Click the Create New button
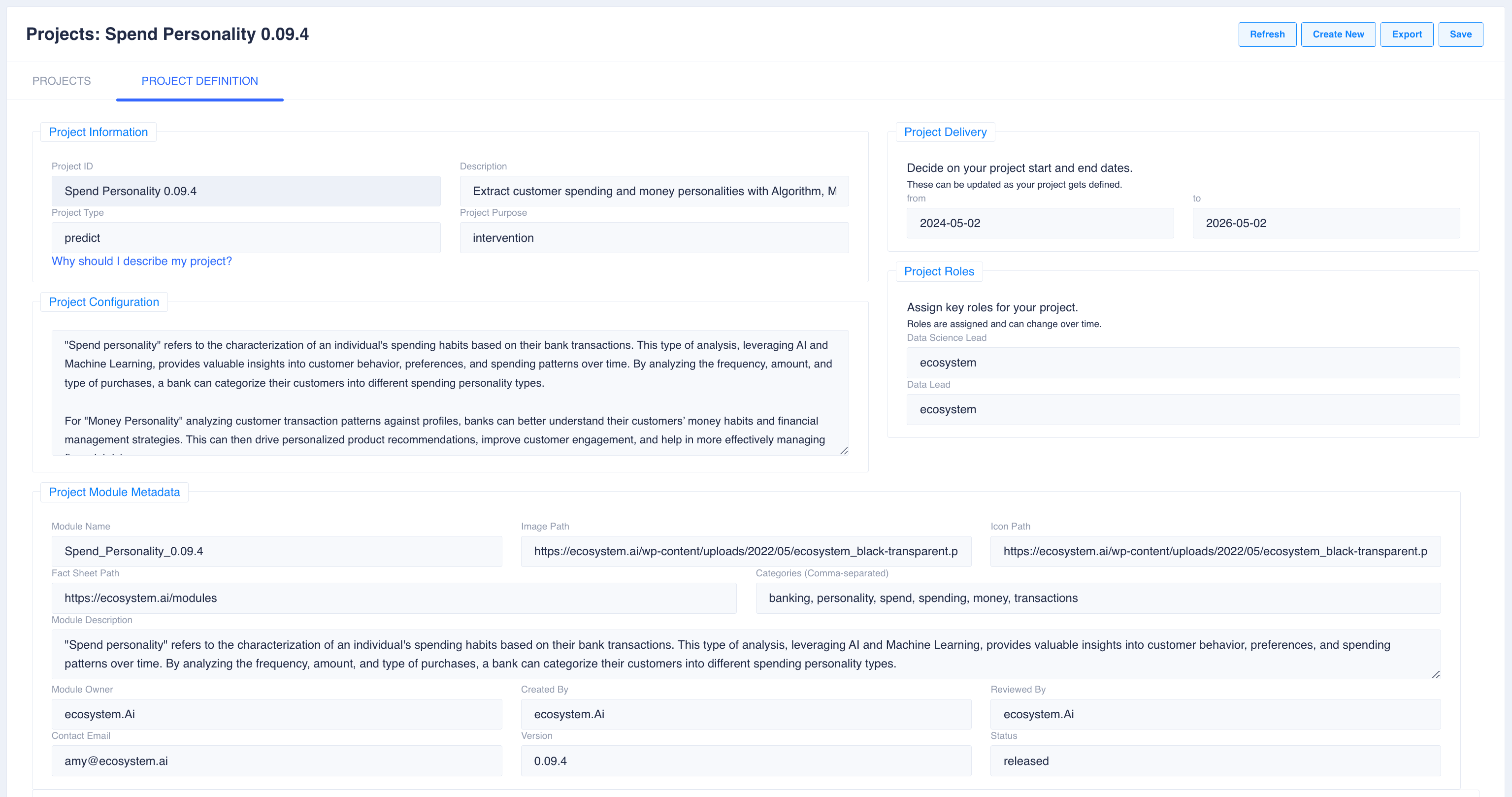 click(x=1338, y=34)
